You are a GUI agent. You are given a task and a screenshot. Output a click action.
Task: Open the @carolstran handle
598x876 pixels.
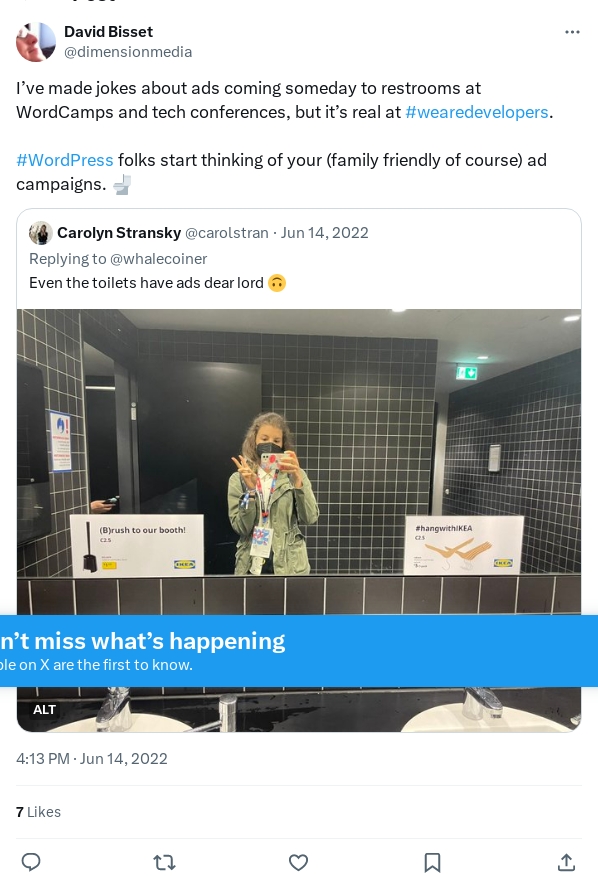tap(226, 233)
